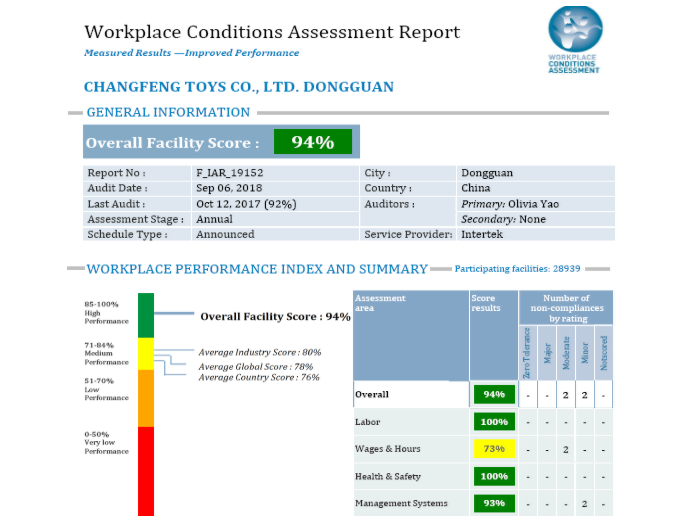
Task: Click the Workplace Conditions Assessment logo
Action: click(575, 39)
